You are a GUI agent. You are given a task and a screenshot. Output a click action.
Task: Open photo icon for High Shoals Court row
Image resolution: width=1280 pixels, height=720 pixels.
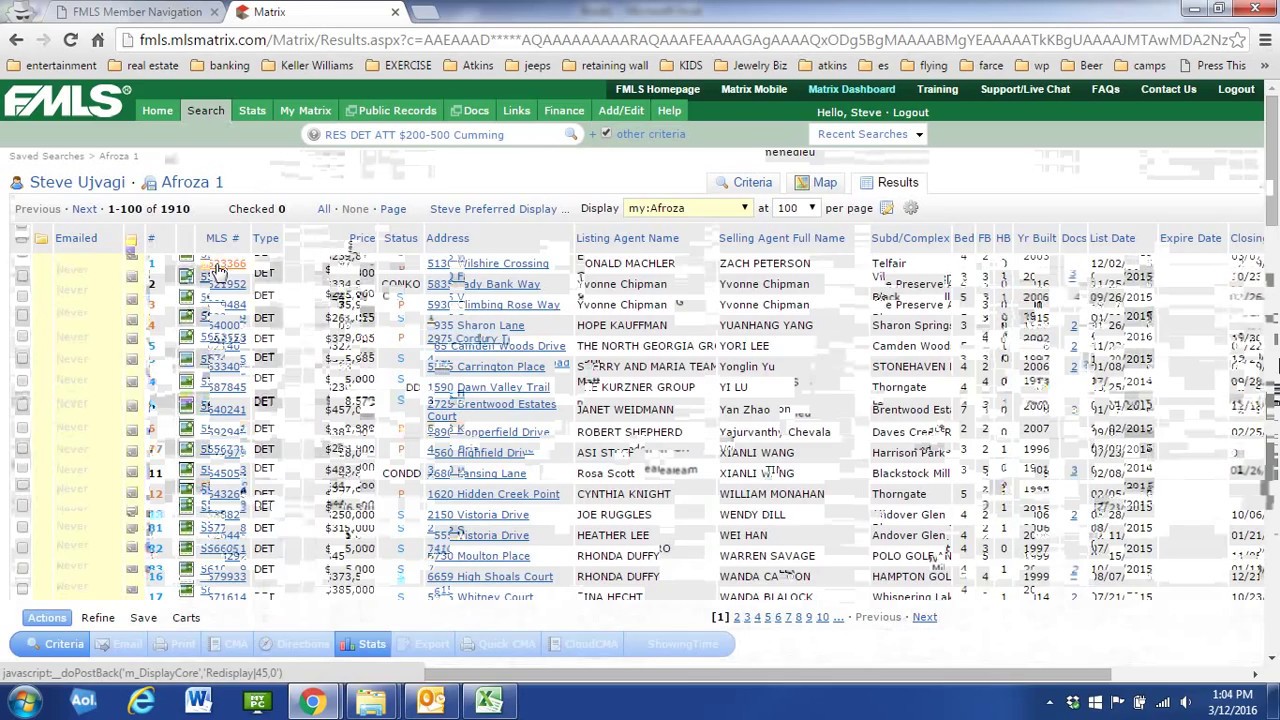click(x=186, y=569)
